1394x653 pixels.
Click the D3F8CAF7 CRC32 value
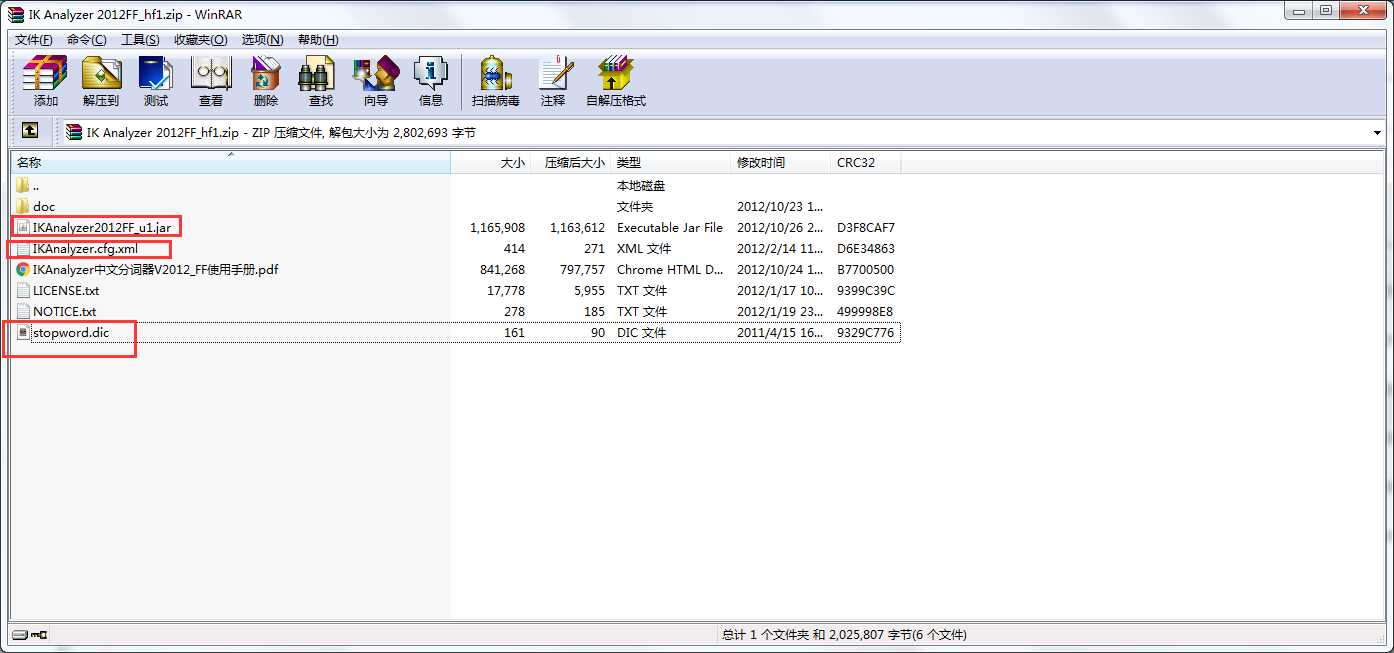[x=866, y=228]
